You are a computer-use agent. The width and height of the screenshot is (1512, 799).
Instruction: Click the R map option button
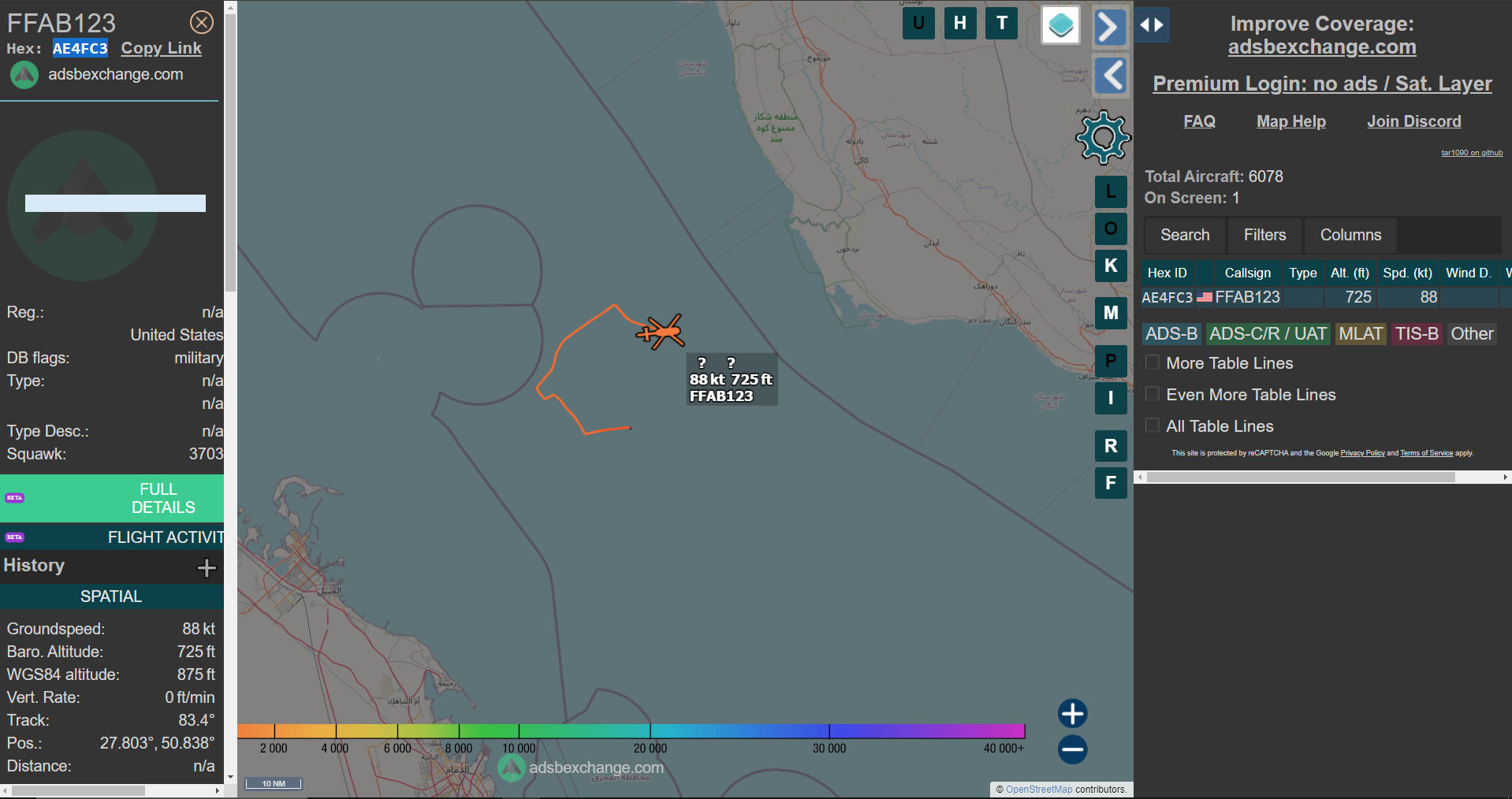pos(1111,446)
